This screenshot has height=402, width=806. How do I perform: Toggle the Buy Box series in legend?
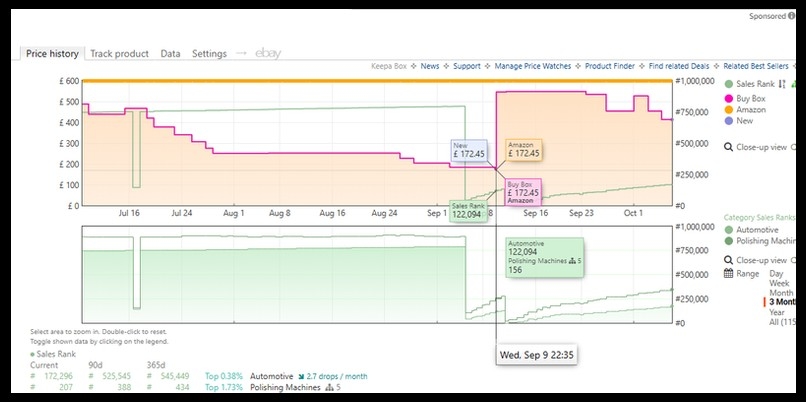[x=750, y=99]
